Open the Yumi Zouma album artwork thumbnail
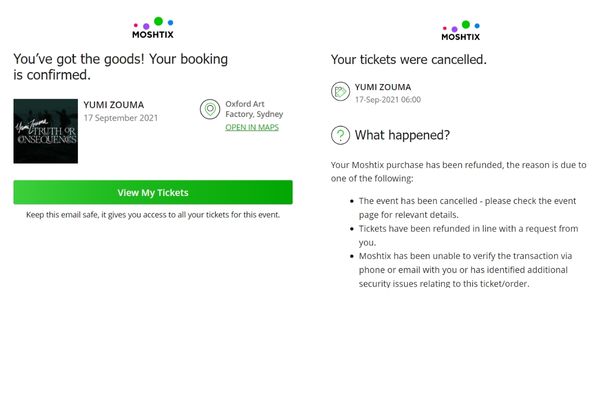Screen dimensions: 600x400 tap(46, 131)
